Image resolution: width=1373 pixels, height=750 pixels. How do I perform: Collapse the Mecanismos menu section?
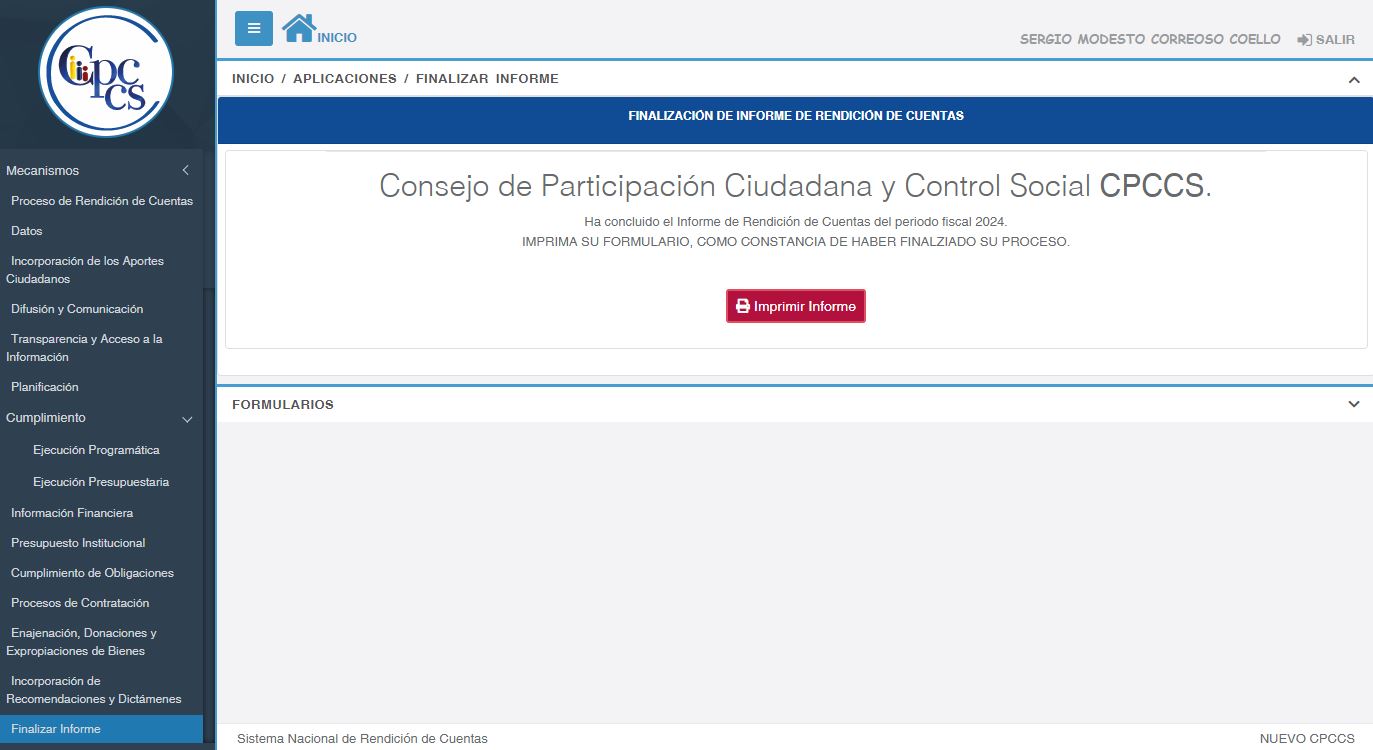coord(185,171)
